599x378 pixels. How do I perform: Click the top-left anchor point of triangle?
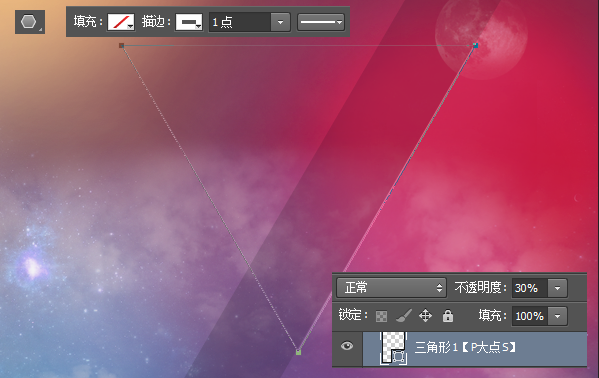pyautogui.click(x=121, y=45)
